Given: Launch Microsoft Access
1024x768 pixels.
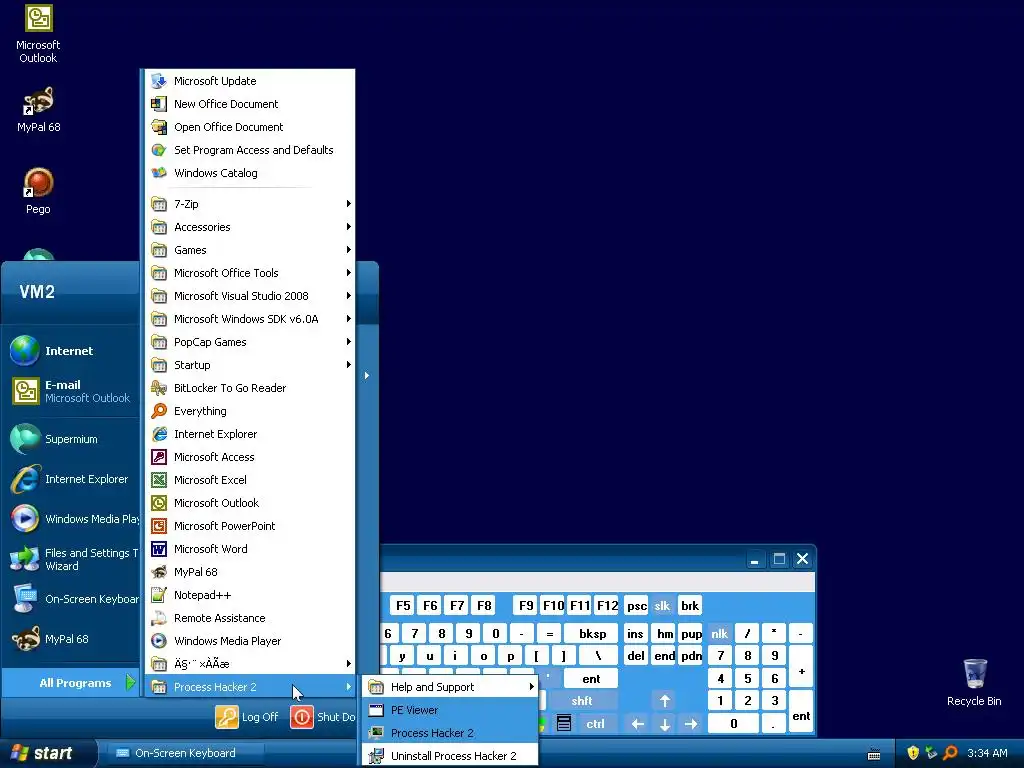Looking at the screenshot, I should tap(249, 457).
